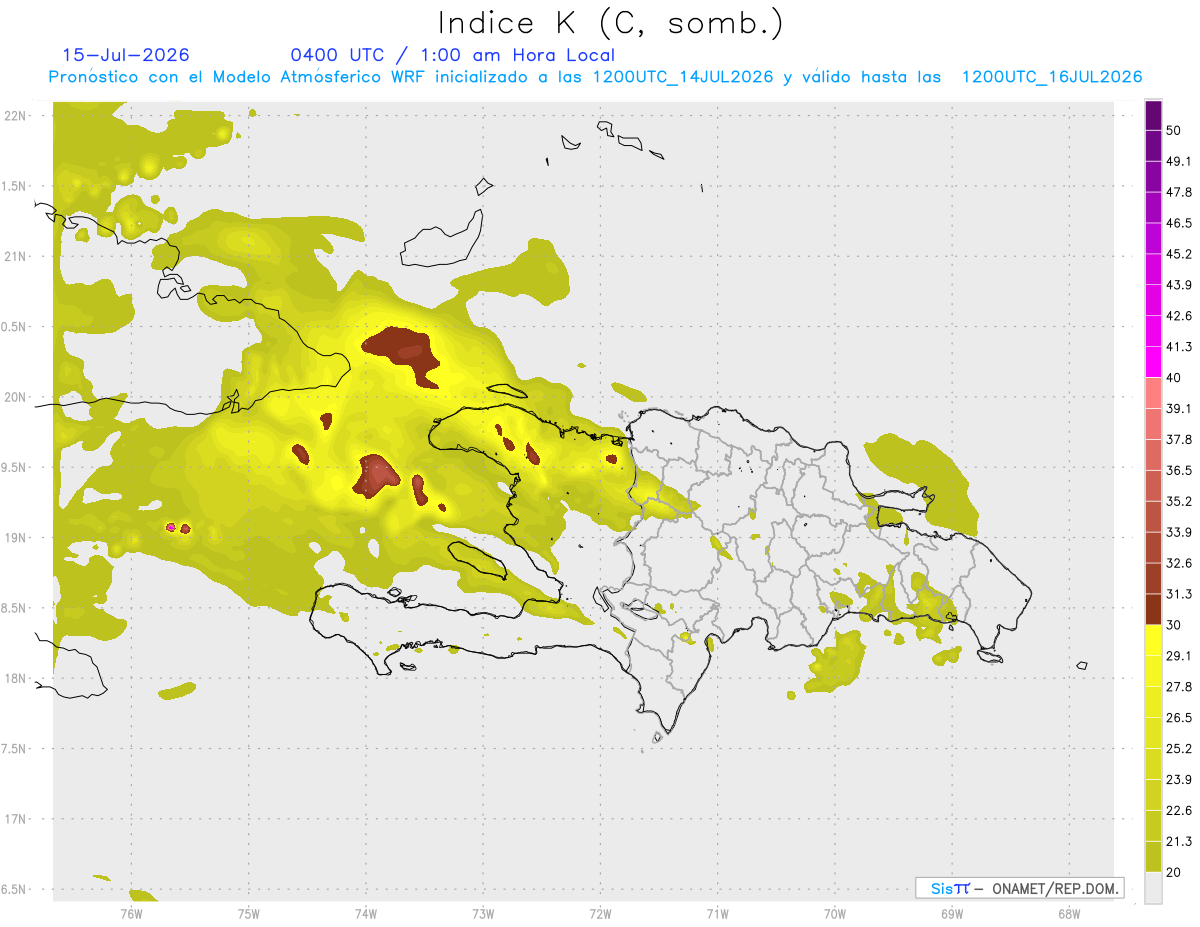Viewport: 1200px width, 927px height.
Task: Click the colorbar value 42.6
Action: pyautogui.click(x=1179, y=316)
